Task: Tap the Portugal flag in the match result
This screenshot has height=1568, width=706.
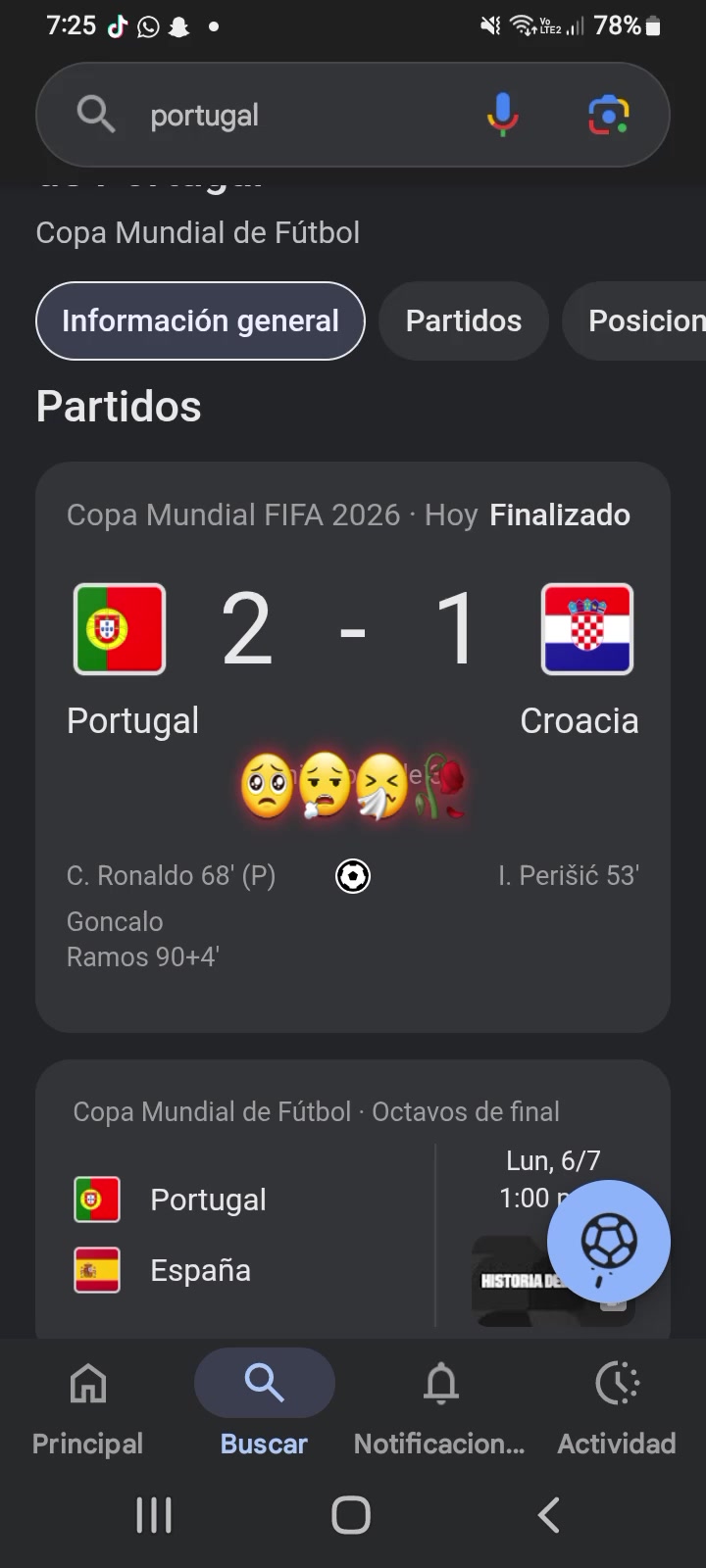Action: tap(120, 629)
